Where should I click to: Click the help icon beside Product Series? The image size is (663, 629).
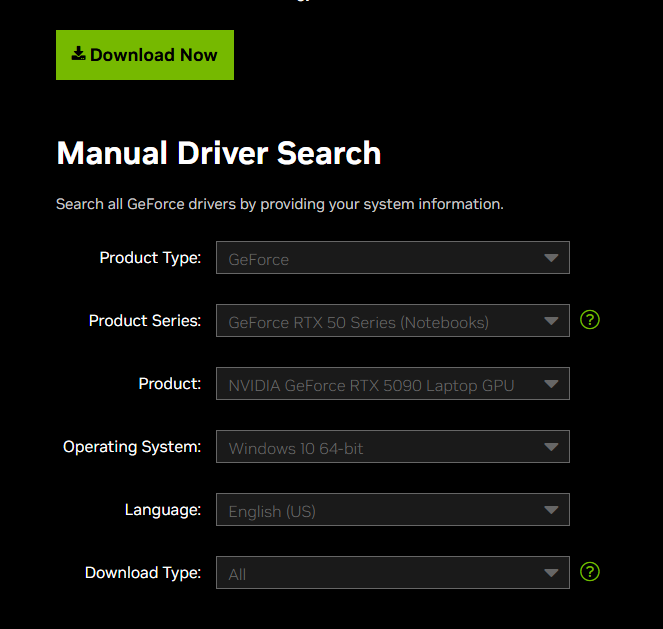(x=590, y=320)
